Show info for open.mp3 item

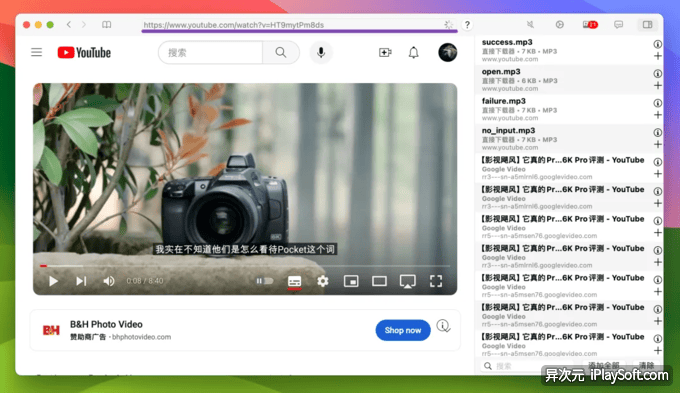pos(658,73)
